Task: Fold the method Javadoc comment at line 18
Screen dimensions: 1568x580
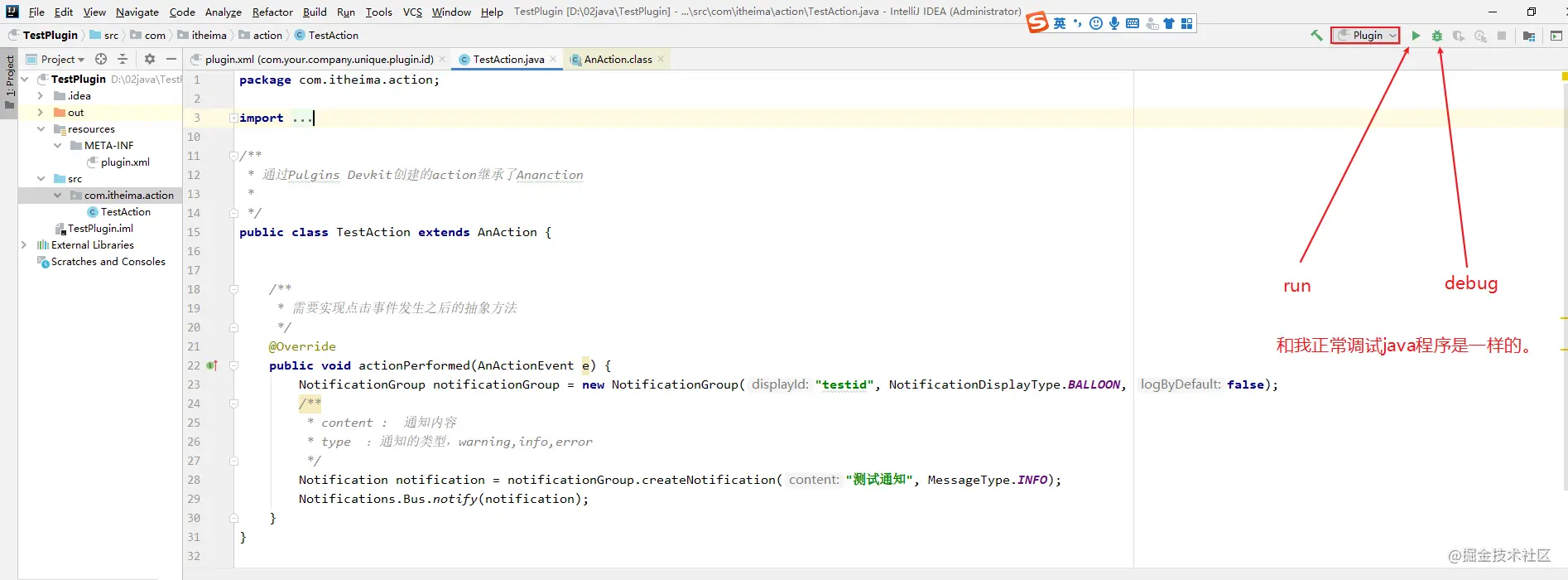Action: coord(233,289)
